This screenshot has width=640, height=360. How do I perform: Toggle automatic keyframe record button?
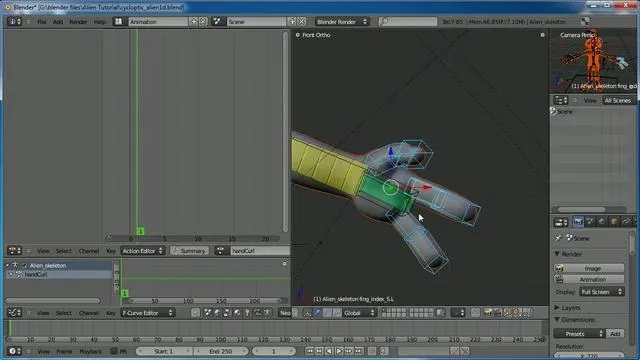point(372,351)
